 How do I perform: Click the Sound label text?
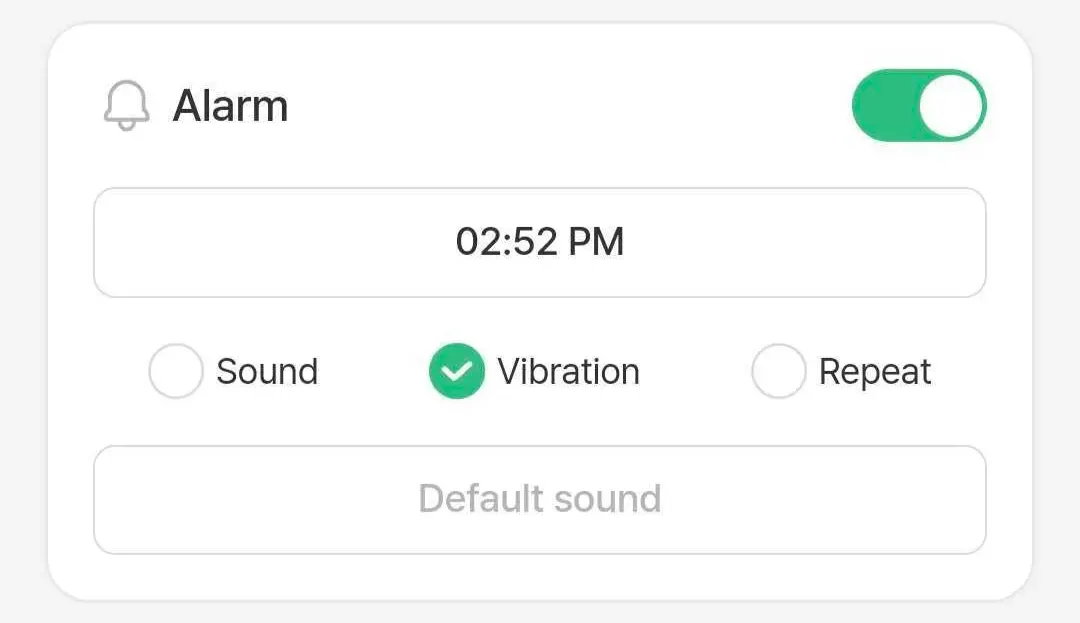[x=267, y=372]
